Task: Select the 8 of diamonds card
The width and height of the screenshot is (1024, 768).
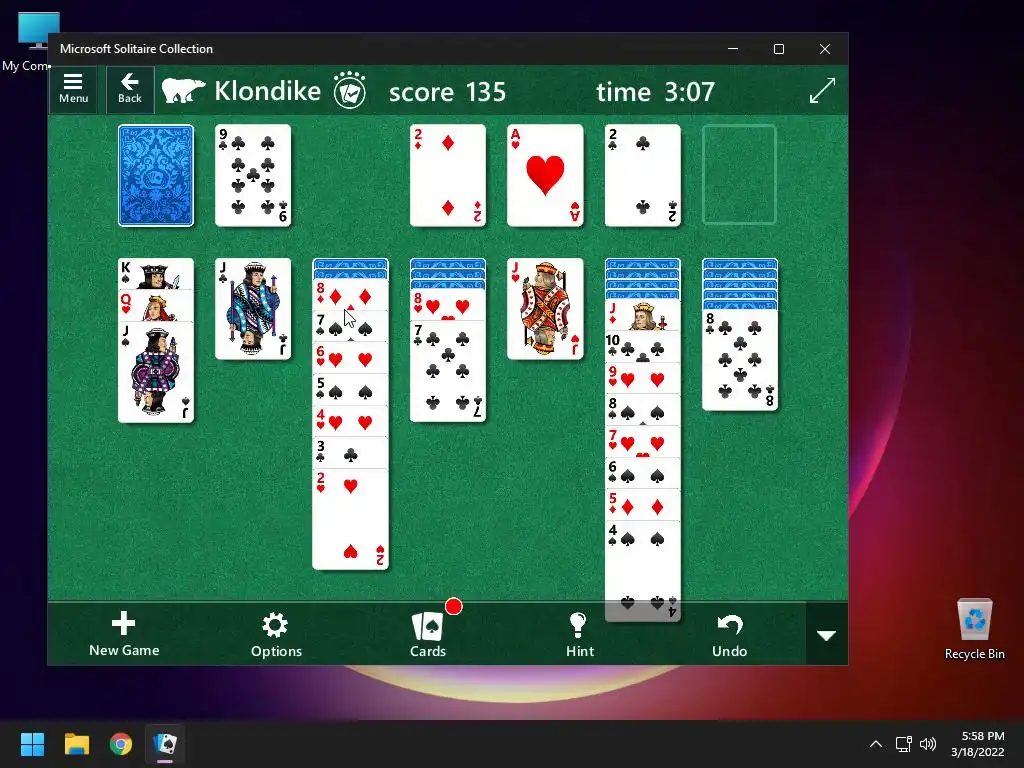Action: [351, 295]
